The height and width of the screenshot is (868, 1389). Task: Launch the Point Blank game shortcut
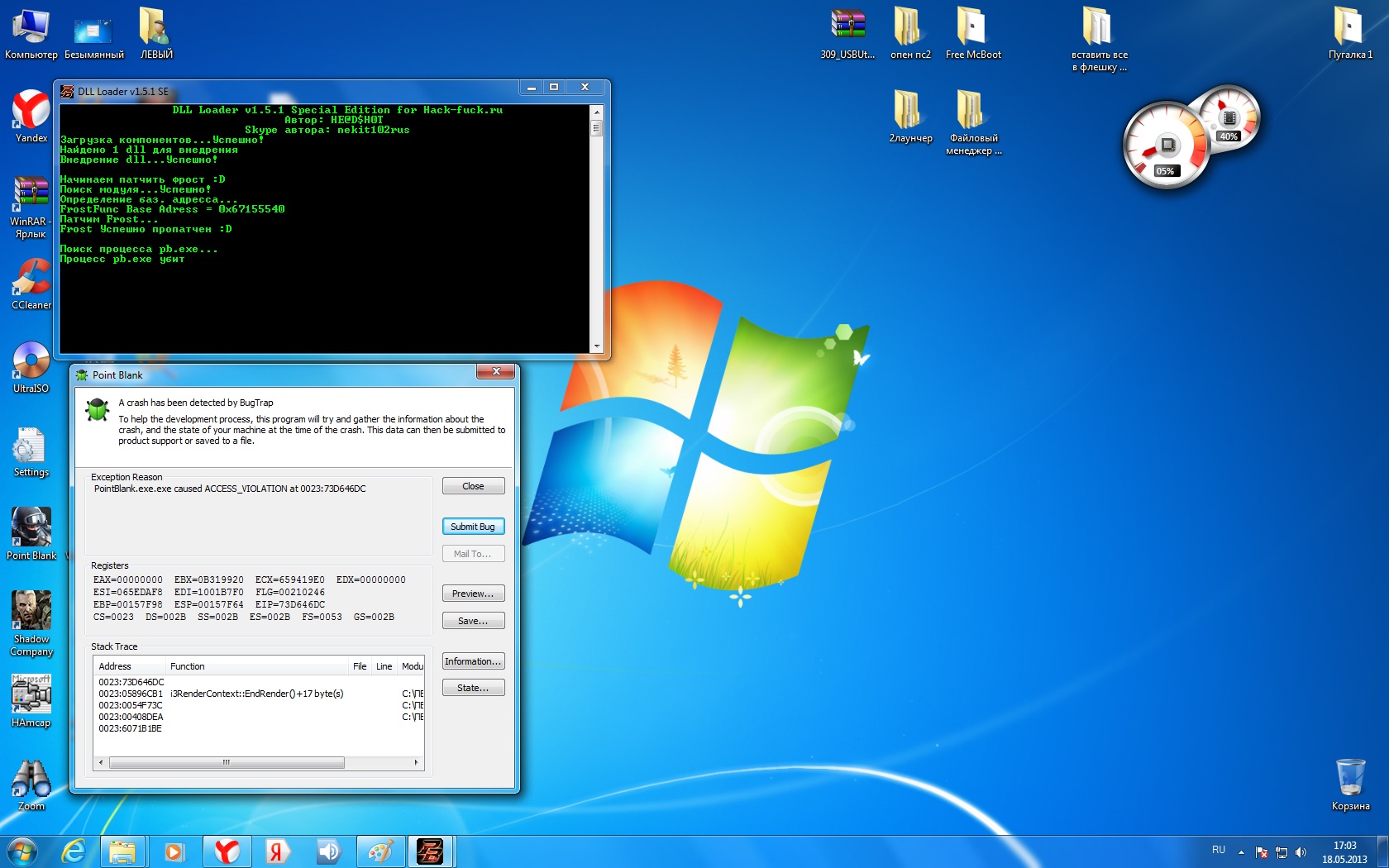pos(31,534)
